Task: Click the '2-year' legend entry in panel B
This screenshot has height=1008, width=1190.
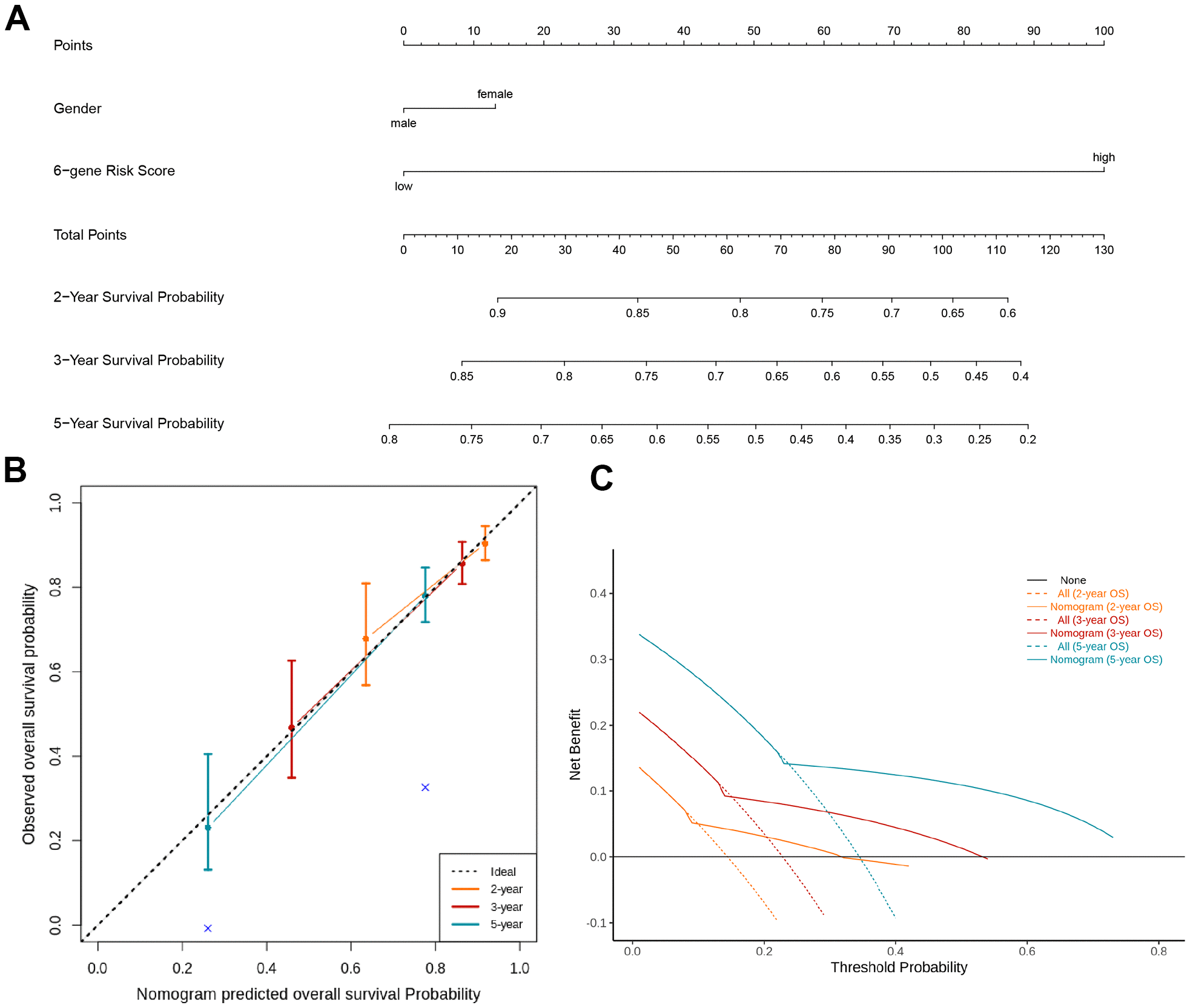Action: click(x=506, y=889)
